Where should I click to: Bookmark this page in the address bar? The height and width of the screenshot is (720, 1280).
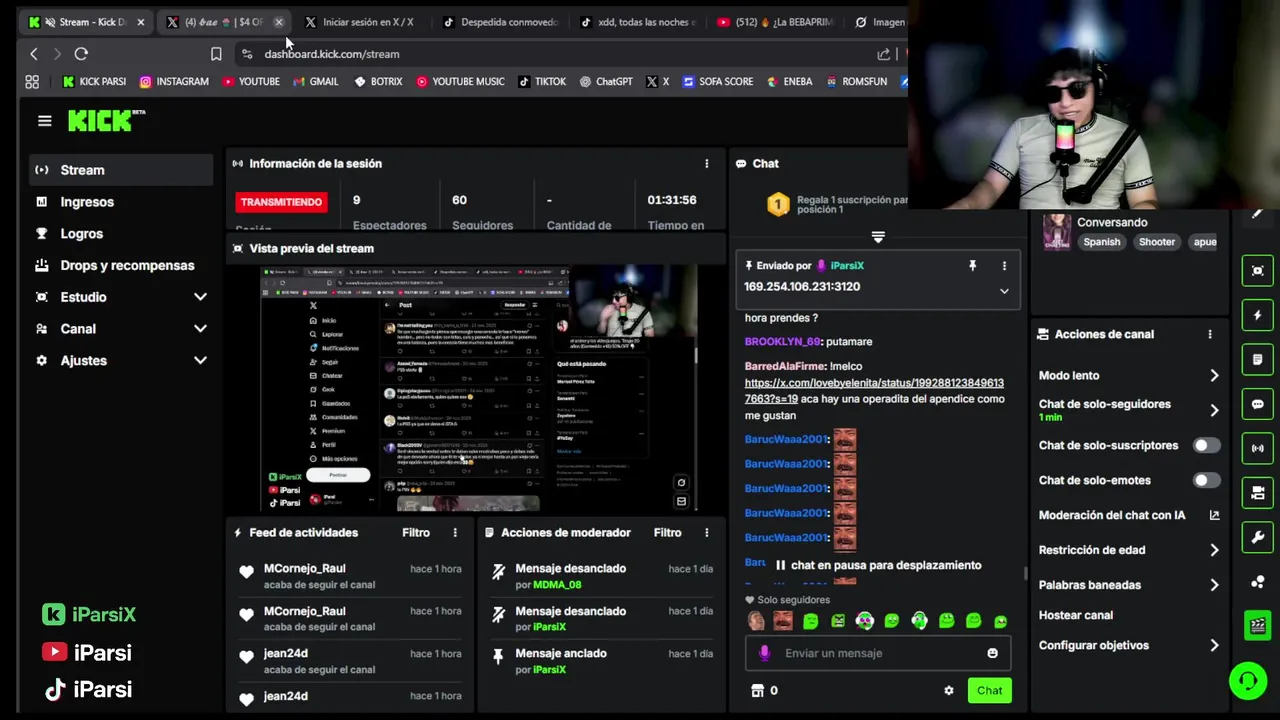point(216,54)
